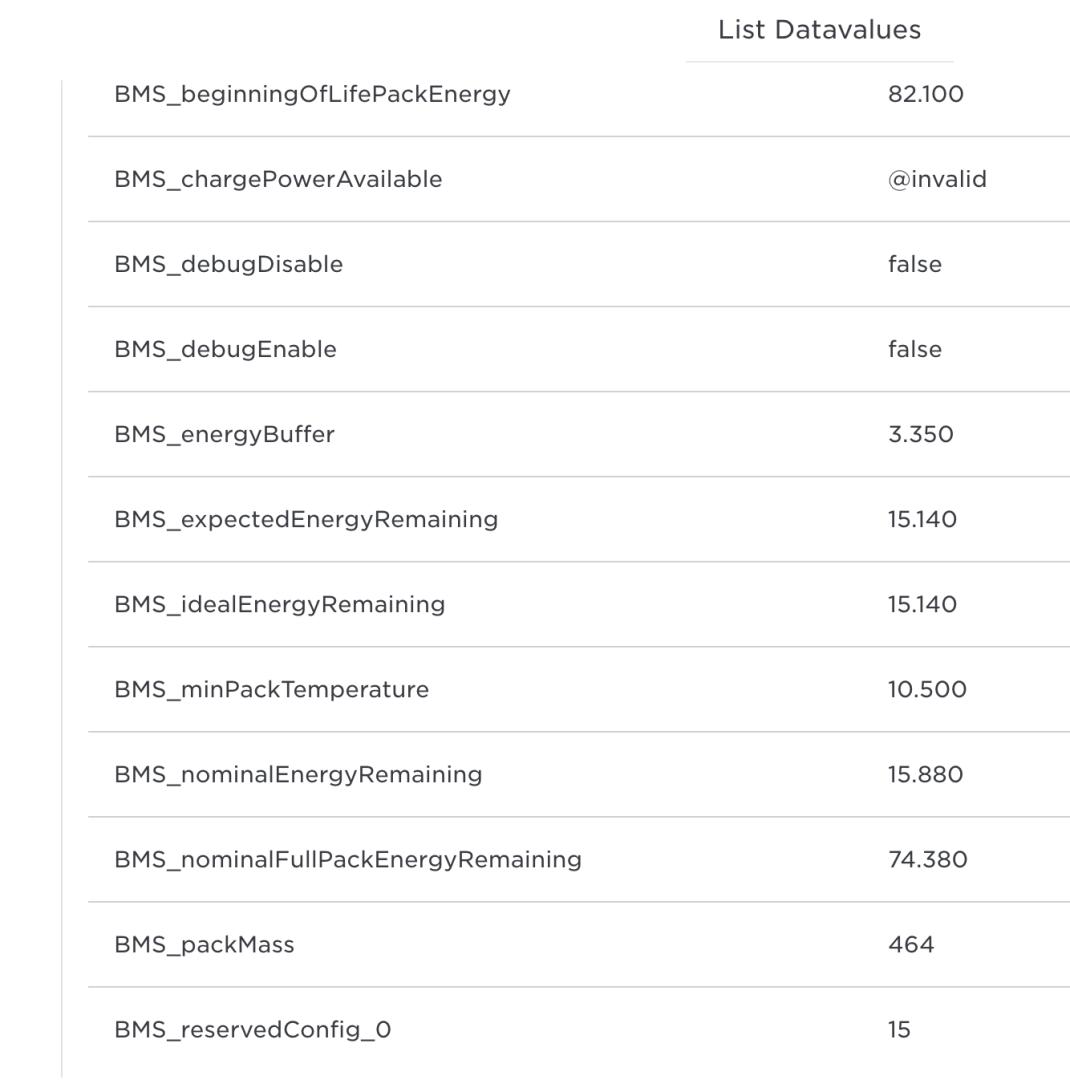Click the 3.350 energy buffer value

coord(920,434)
